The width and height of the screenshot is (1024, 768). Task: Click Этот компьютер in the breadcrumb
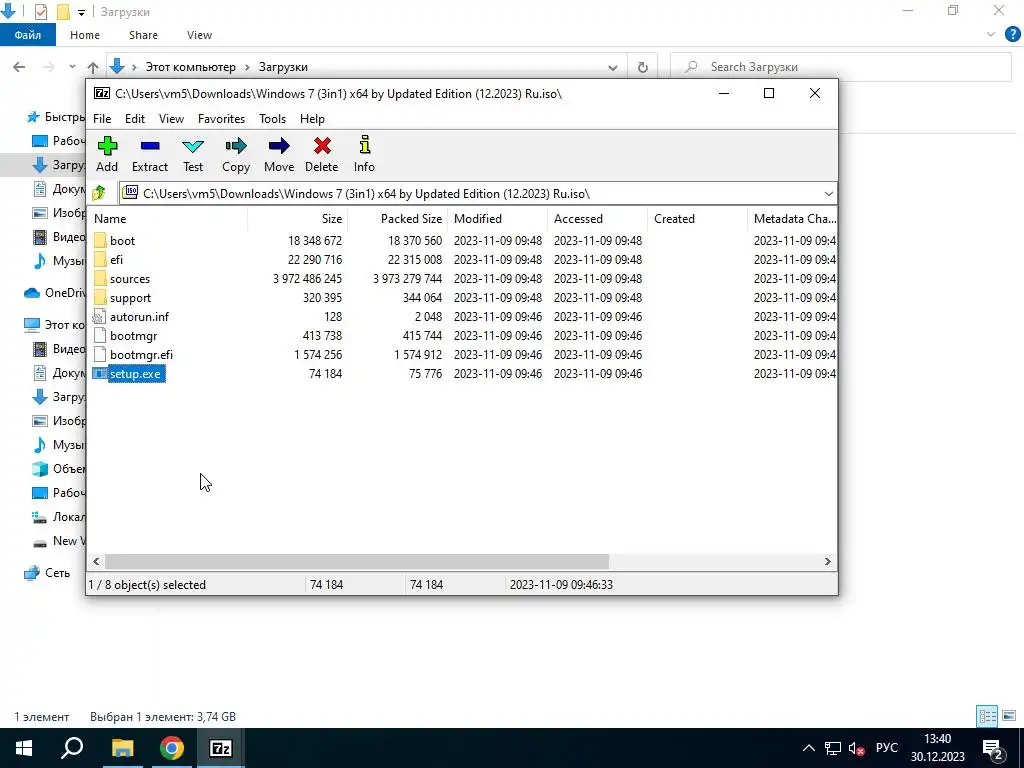pos(190,67)
